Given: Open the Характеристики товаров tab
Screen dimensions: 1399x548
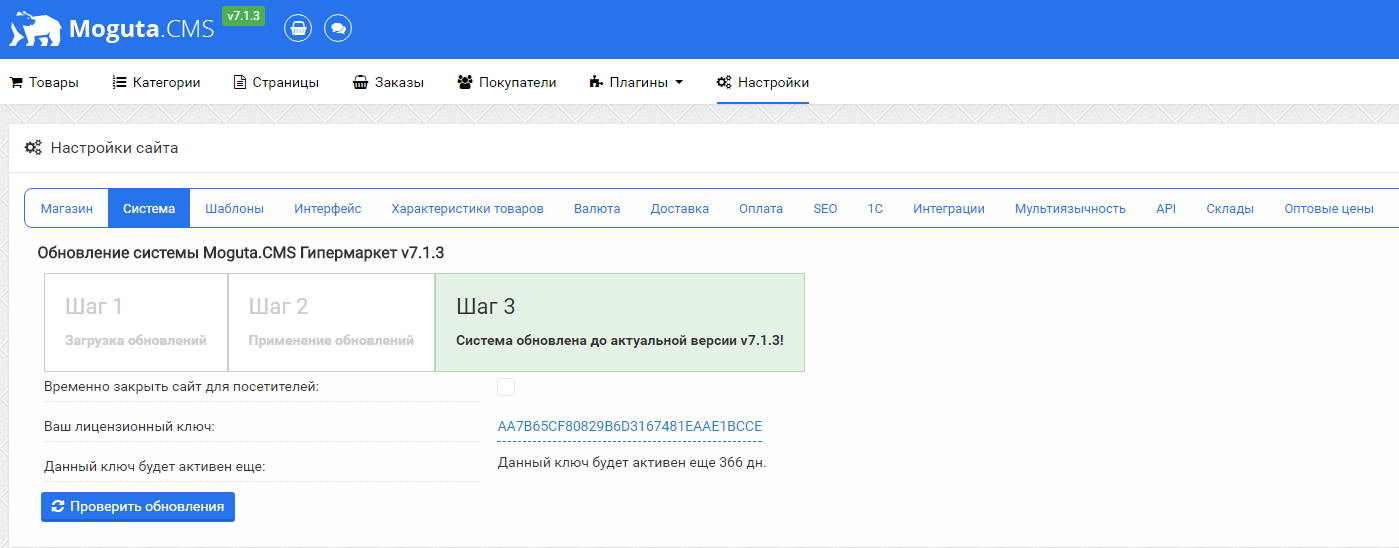Looking at the screenshot, I should 467,208.
